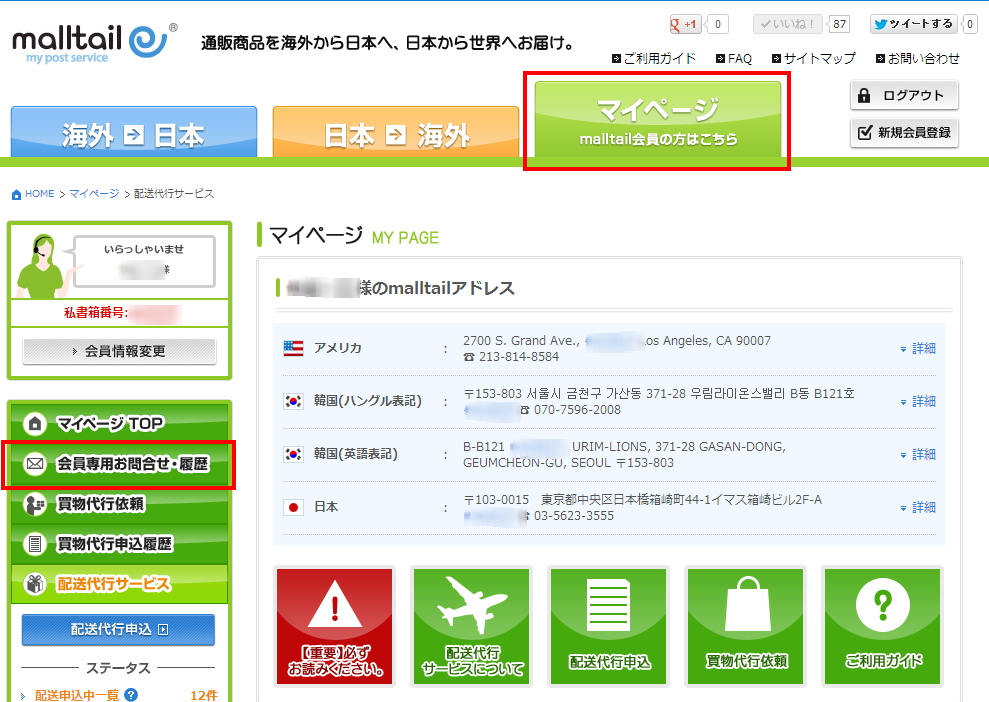989x702 pixels.
Task: Select 配送代行サービス in sidebar
Action: pos(120,584)
